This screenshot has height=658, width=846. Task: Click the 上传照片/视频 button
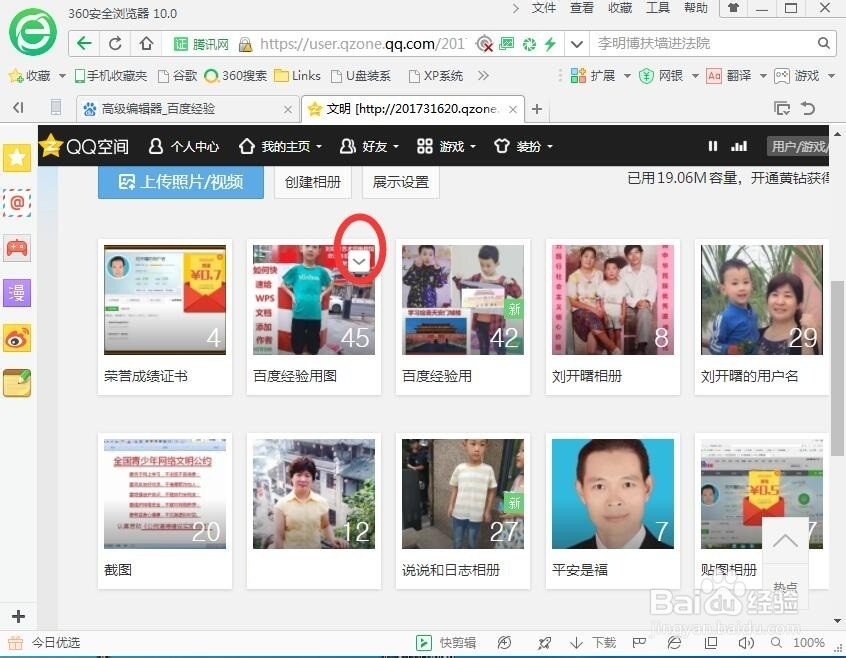pos(180,183)
